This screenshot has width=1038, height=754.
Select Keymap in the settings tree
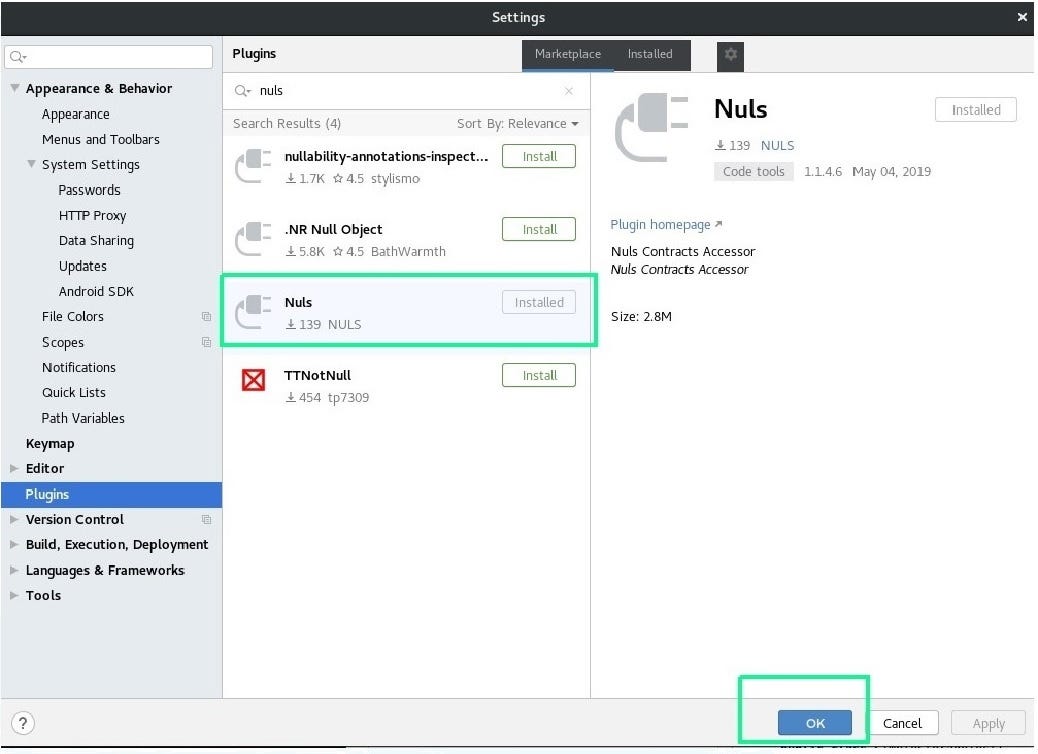tap(50, 444)
